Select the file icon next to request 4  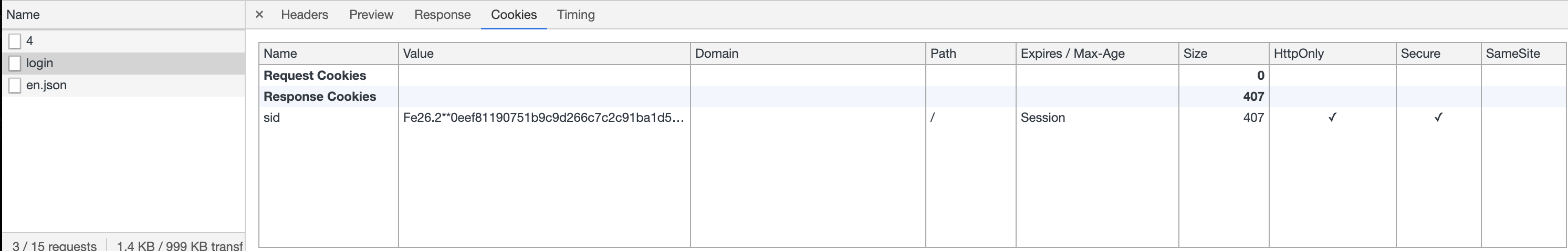15,41
